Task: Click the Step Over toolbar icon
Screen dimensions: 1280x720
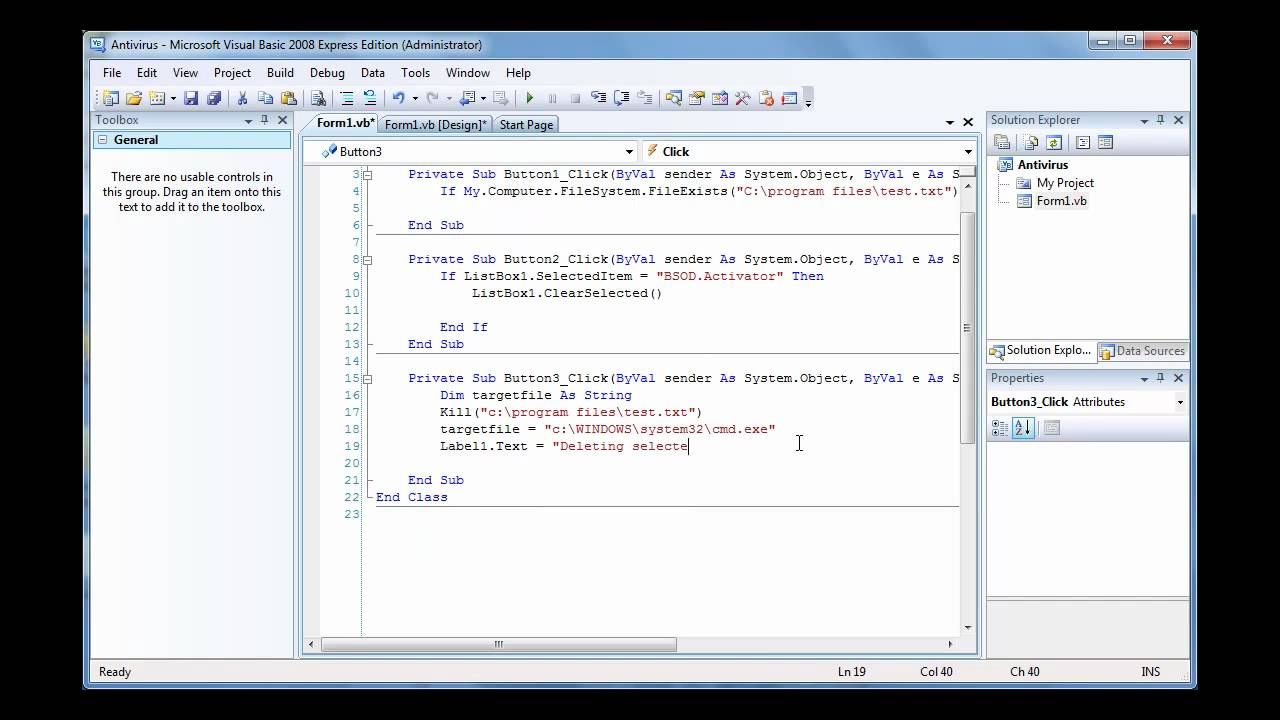Action: [620, 98]
